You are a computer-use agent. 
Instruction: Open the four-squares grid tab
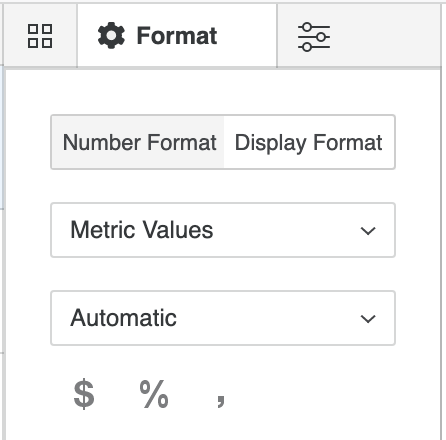tap(40, 36)
